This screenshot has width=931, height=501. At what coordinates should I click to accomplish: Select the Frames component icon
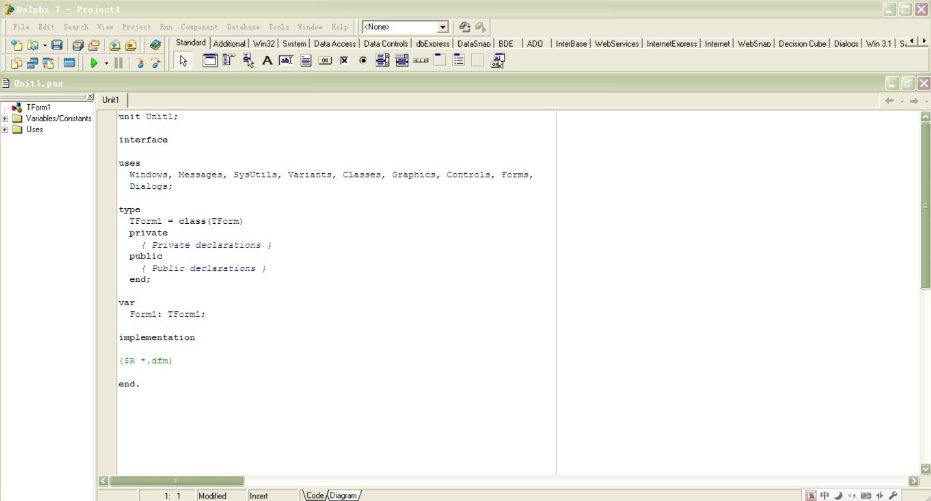pos(210,60)
